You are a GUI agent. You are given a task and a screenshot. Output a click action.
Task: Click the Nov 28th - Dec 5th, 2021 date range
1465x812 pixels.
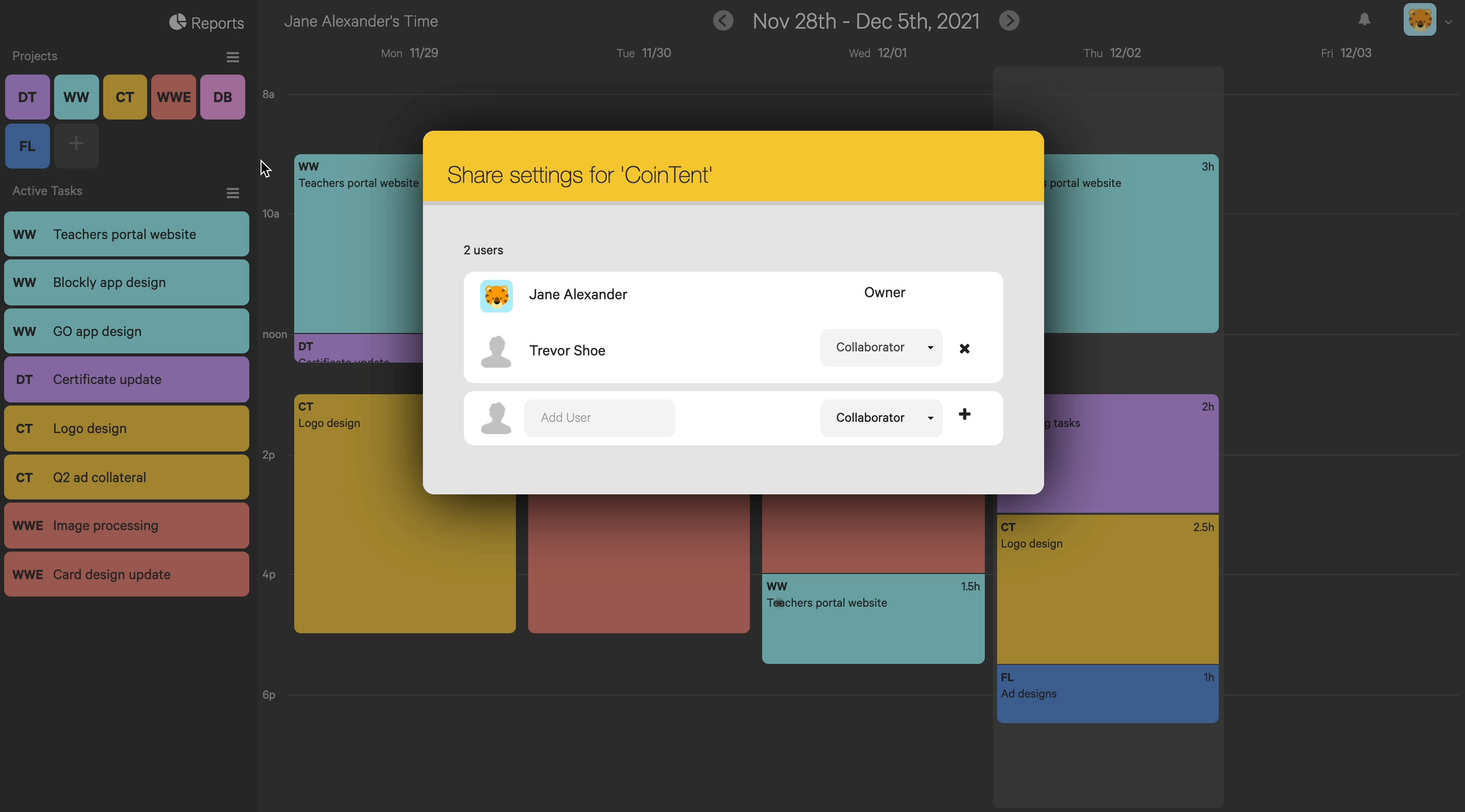[866, 21]
